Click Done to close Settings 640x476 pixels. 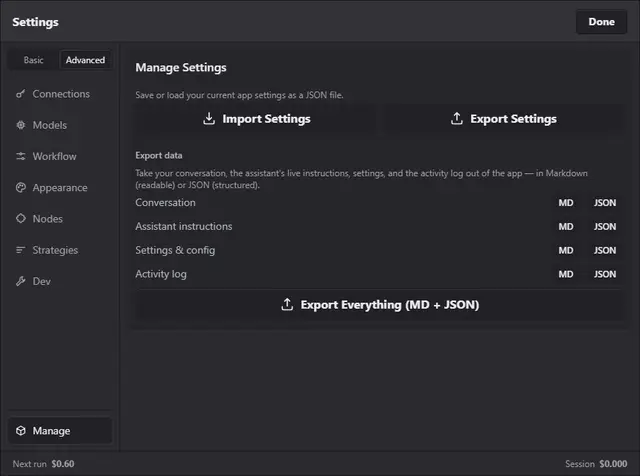click(601, 22)
